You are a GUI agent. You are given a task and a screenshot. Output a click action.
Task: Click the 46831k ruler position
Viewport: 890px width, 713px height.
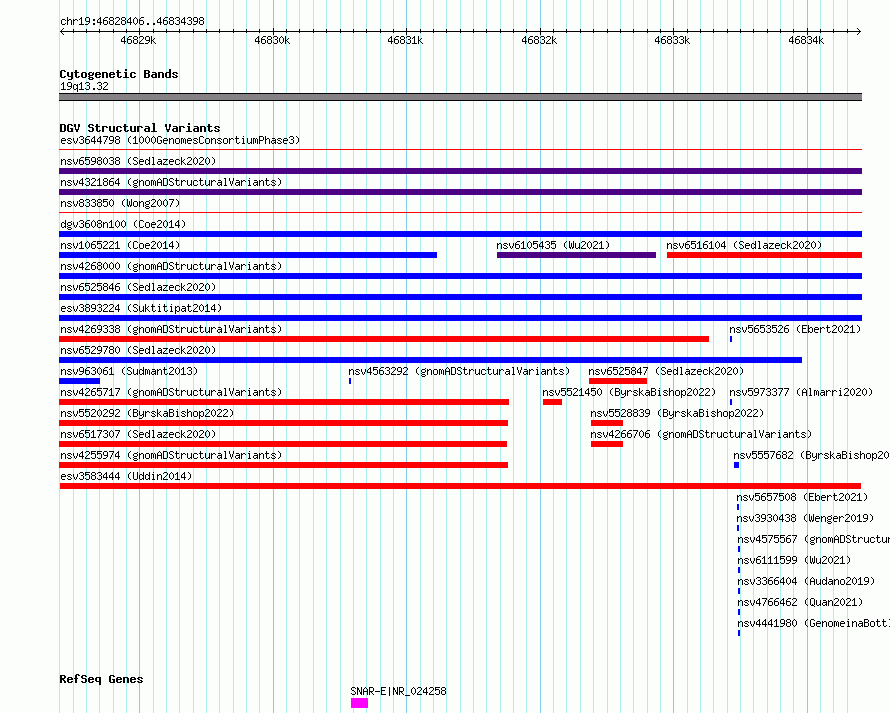tap(405, 40)
